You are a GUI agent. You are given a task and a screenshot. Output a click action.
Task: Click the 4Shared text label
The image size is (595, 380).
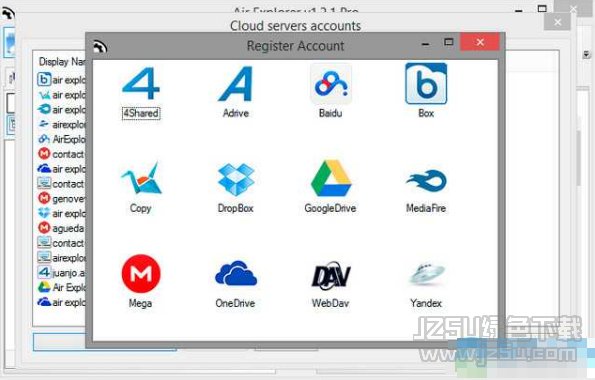tap(141, 113)
